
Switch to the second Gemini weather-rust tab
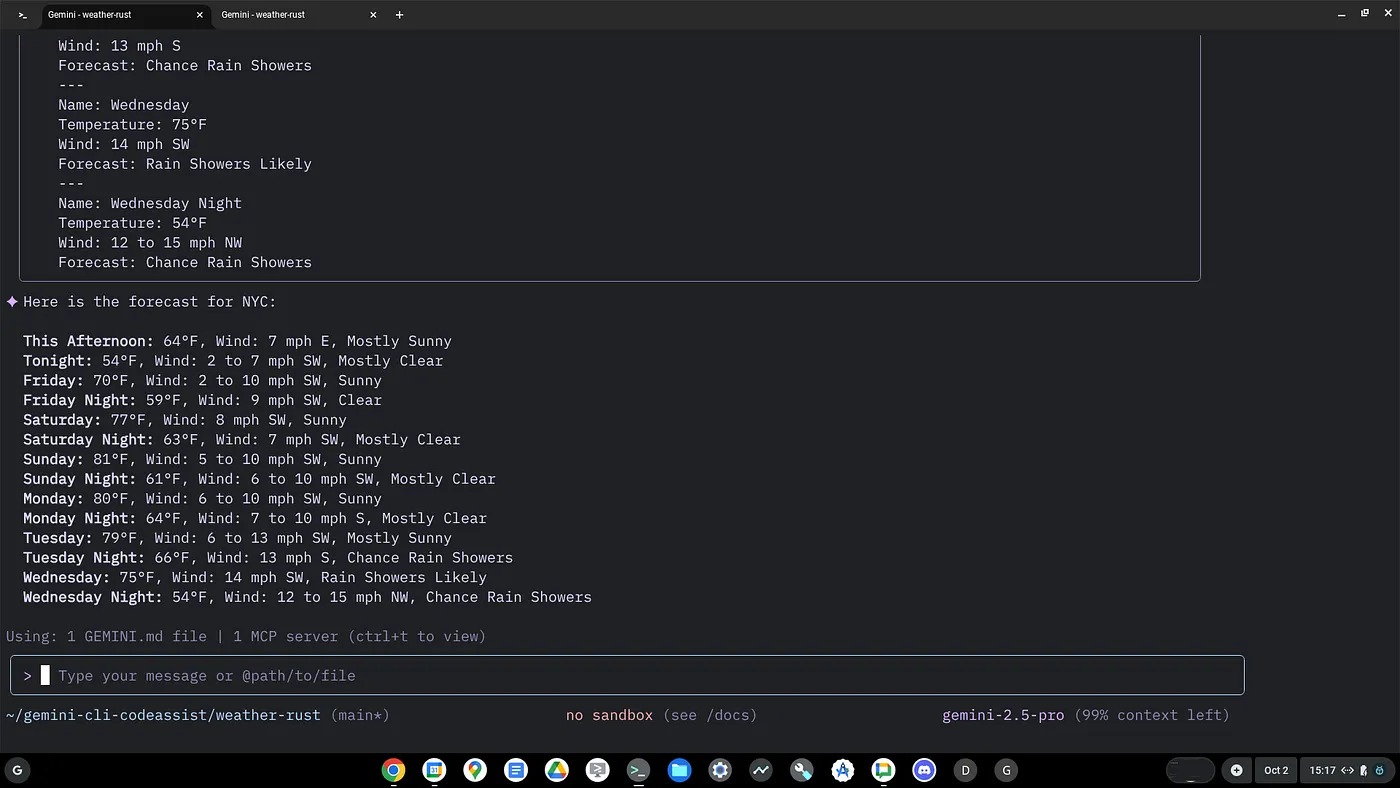click(290, 15)
